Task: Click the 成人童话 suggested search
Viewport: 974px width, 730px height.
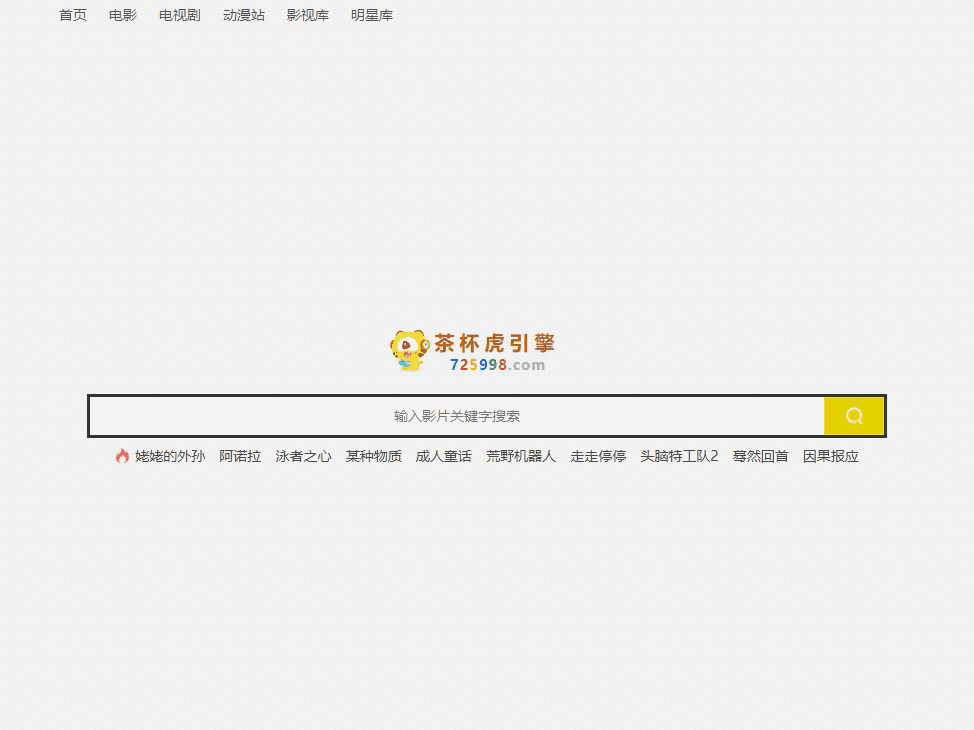Action: [444, 456]
